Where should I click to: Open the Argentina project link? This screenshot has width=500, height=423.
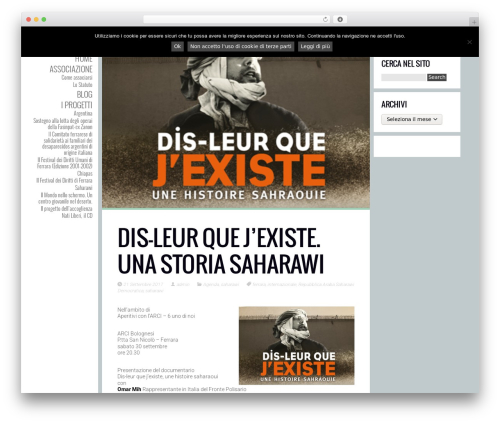pyautogui.click(x=83, y=114)
